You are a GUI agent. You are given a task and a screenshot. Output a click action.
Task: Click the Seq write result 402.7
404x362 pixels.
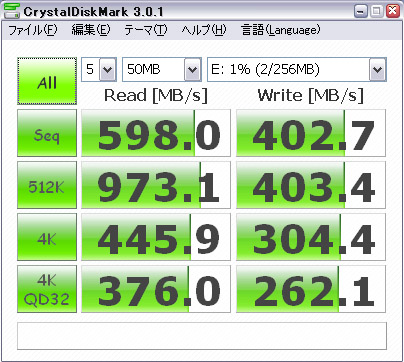(x=311, y=133)
